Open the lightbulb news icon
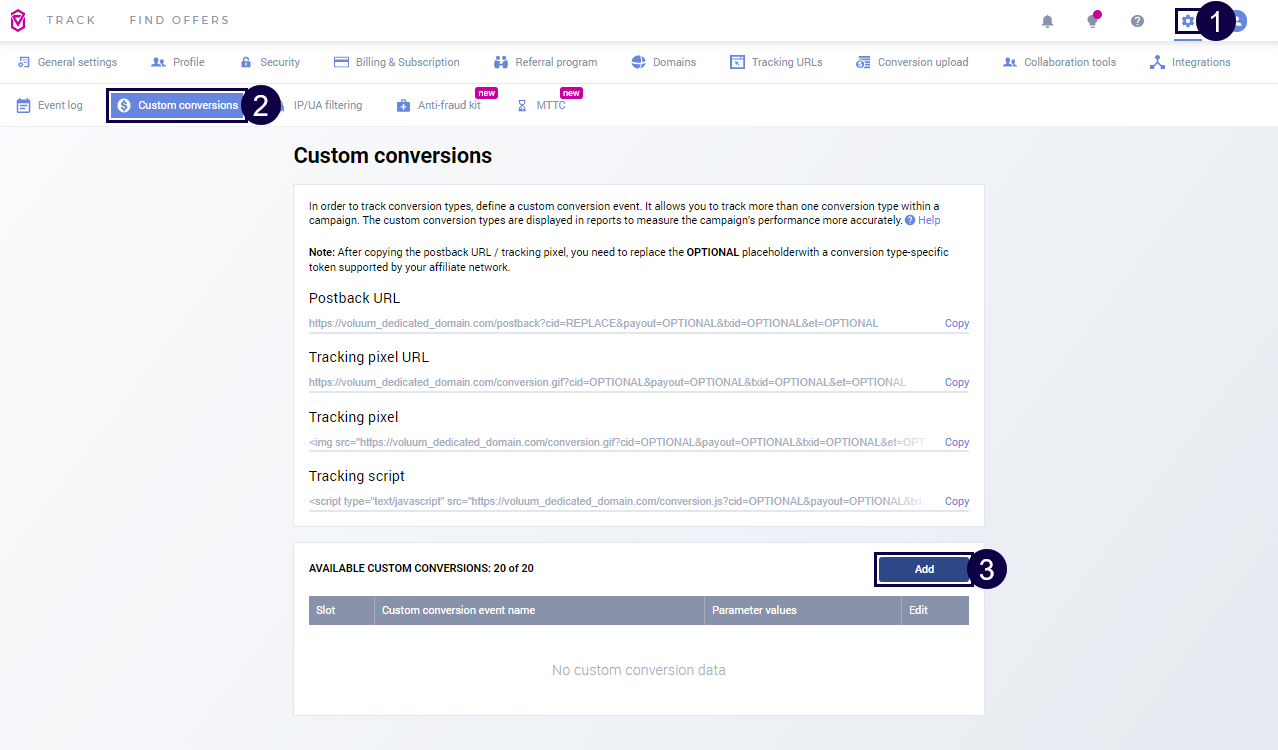Viewport: 1278px width, 750px height. (x=1092, y=21)
